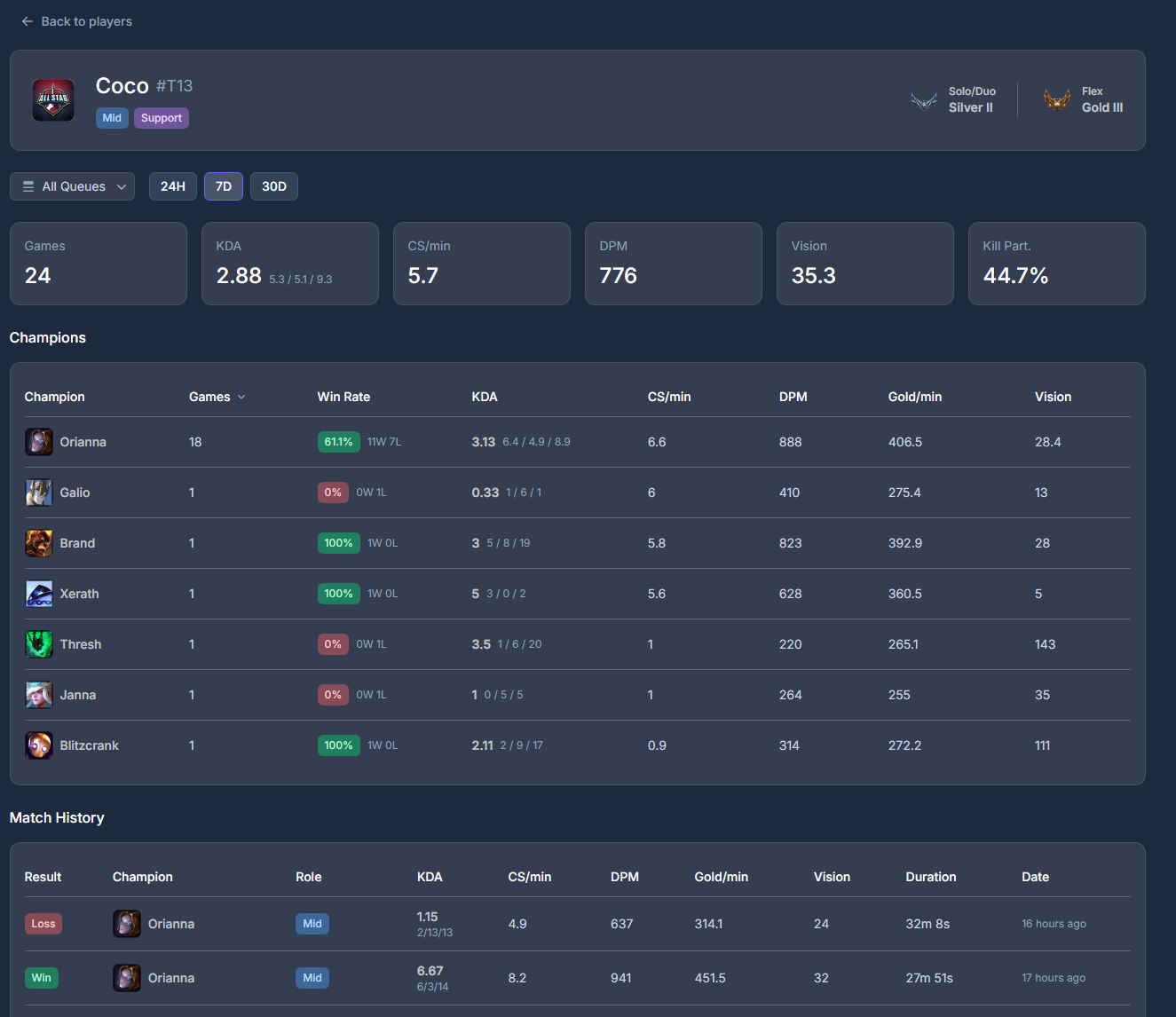Screen dimensions: 1176x1017
Task: Sort by Win Rate column header
Action: 343,397
